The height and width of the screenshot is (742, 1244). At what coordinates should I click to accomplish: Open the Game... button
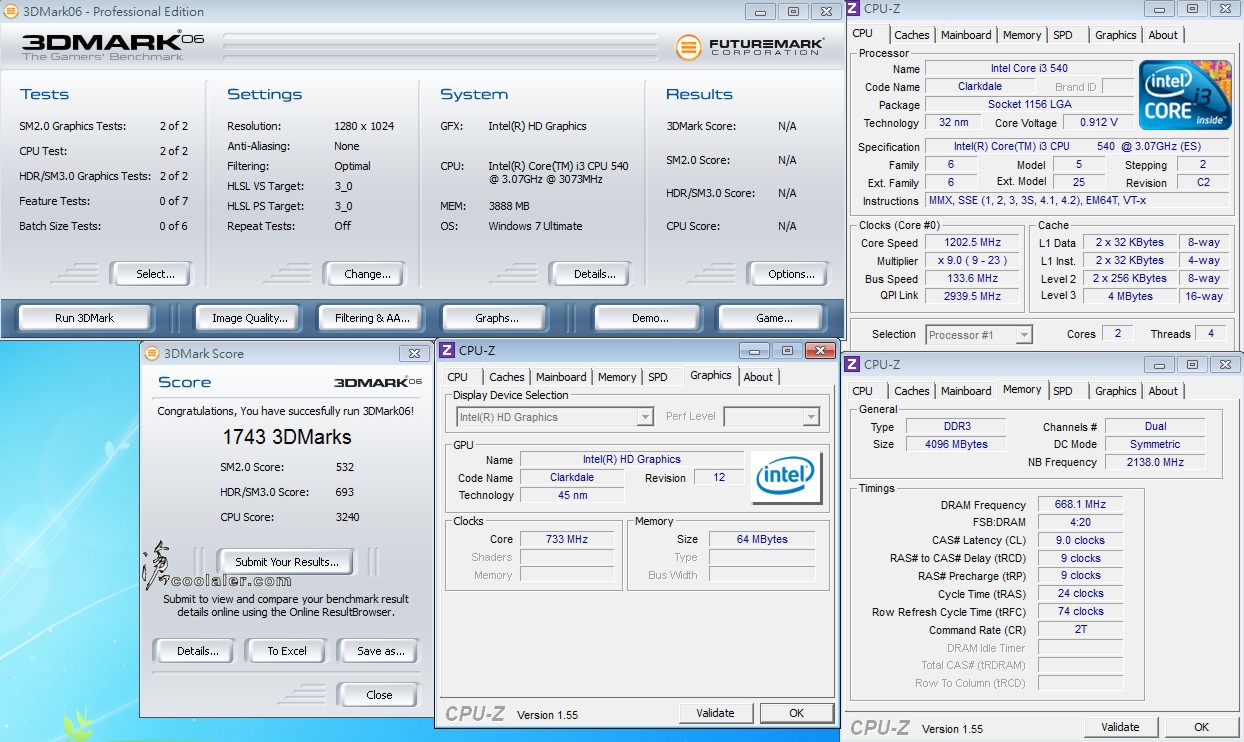(774, 318)
